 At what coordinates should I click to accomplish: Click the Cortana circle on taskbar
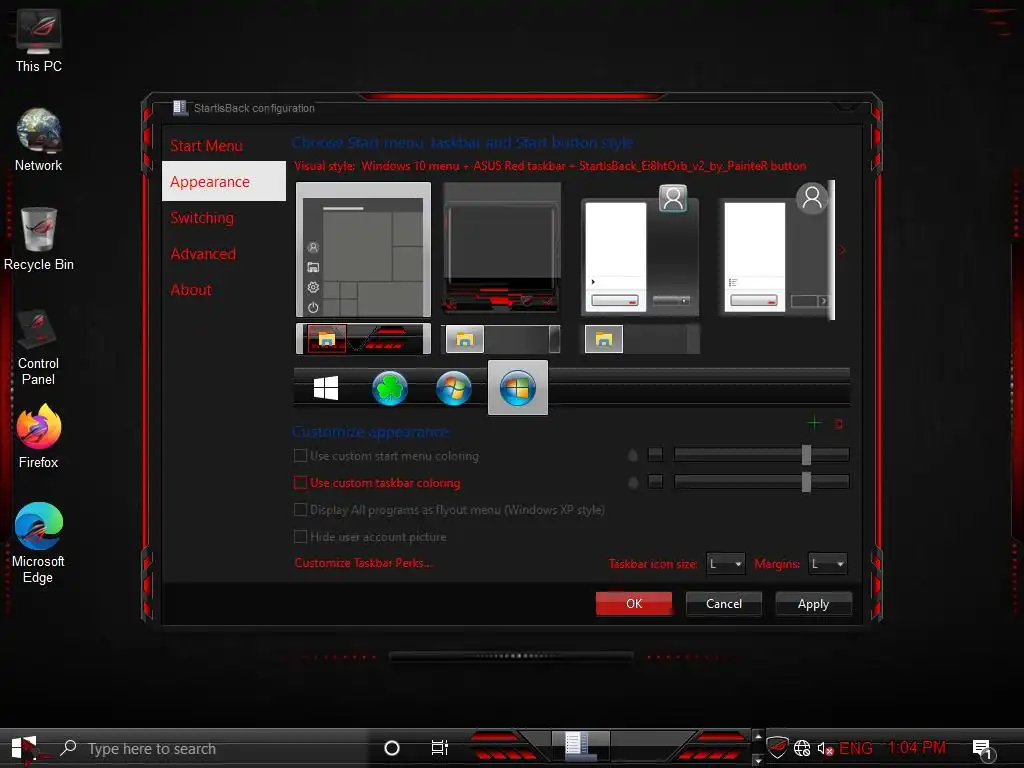click(392, 748)
